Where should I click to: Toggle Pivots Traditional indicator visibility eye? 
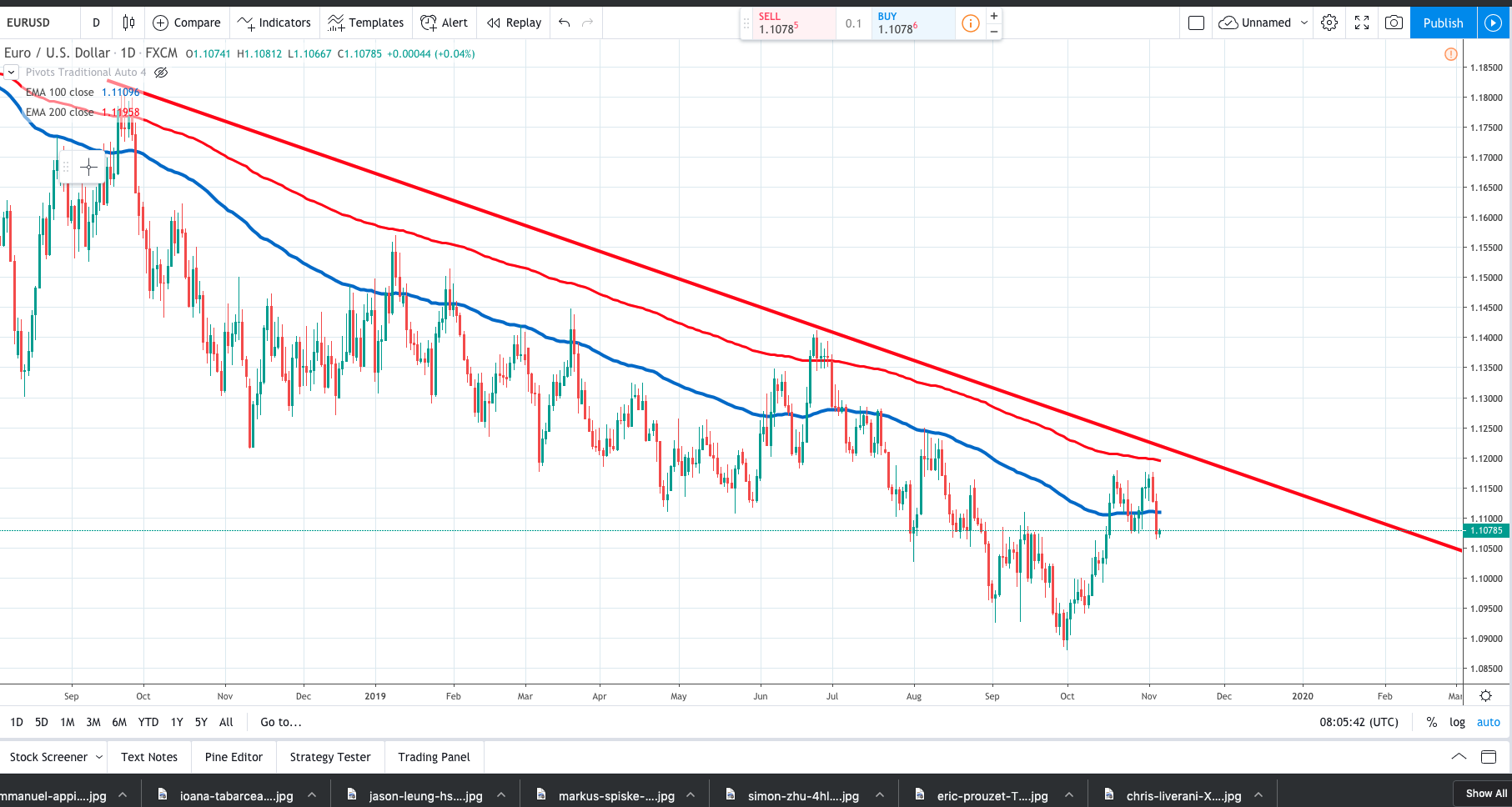[x=161, y=73]
